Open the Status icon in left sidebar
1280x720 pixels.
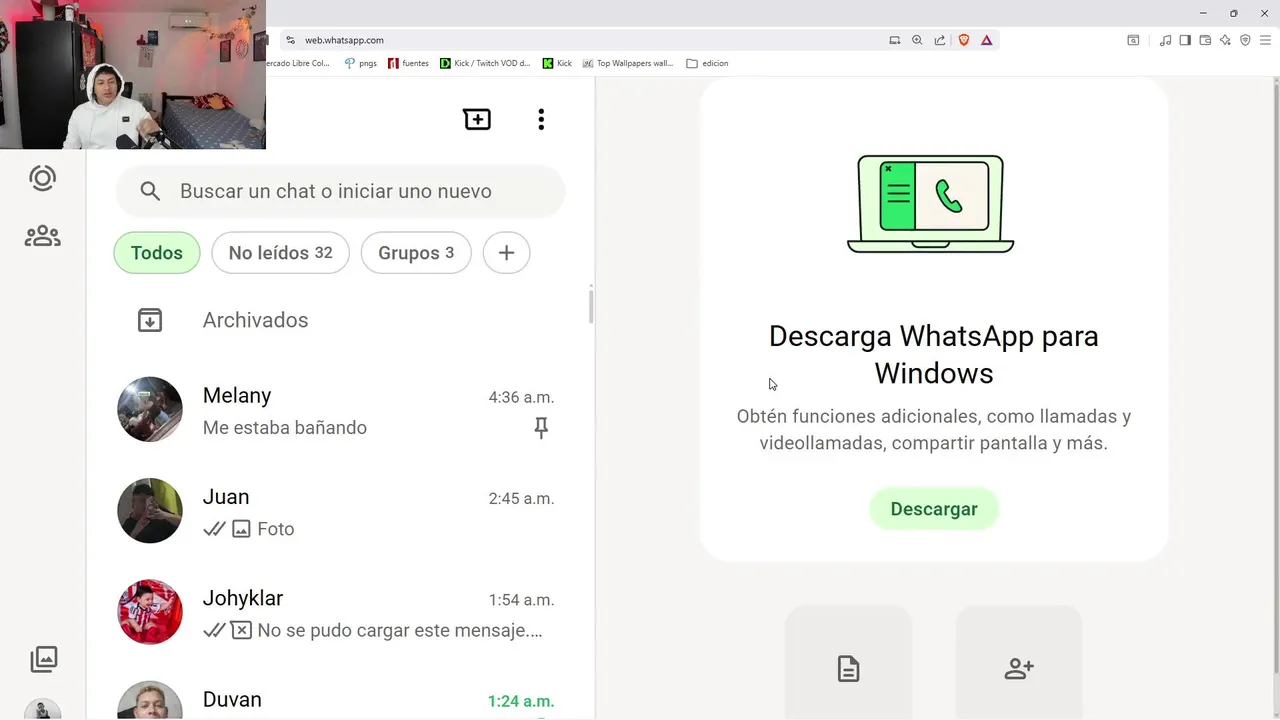click(42, 178)
